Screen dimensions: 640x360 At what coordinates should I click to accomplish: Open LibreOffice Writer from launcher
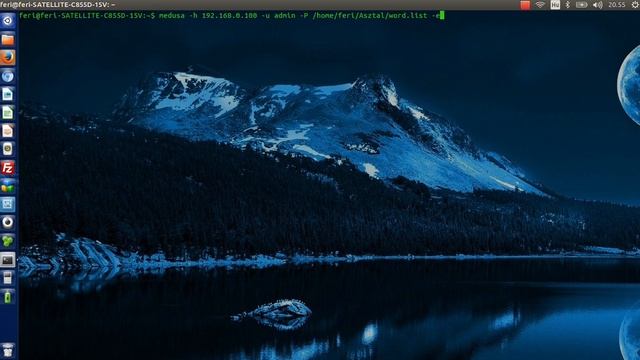pyautogui.click(x=8, y=94)
